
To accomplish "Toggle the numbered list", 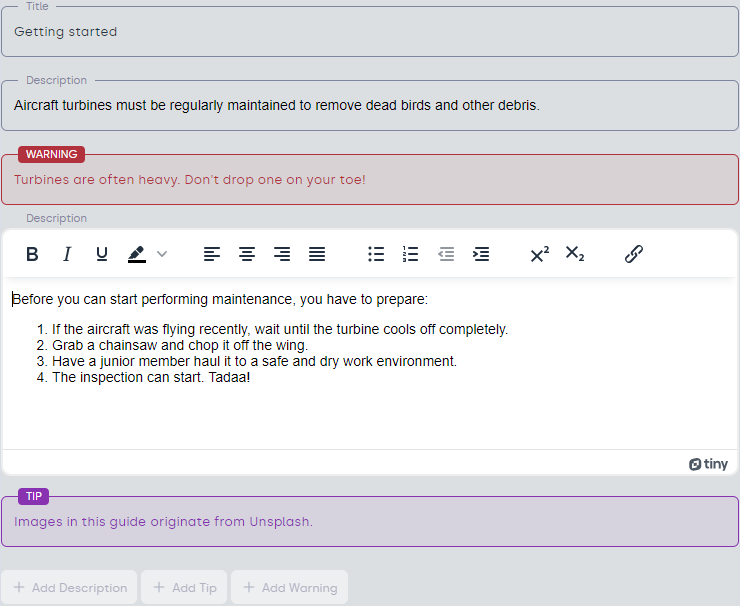I will tap(411, 254).
